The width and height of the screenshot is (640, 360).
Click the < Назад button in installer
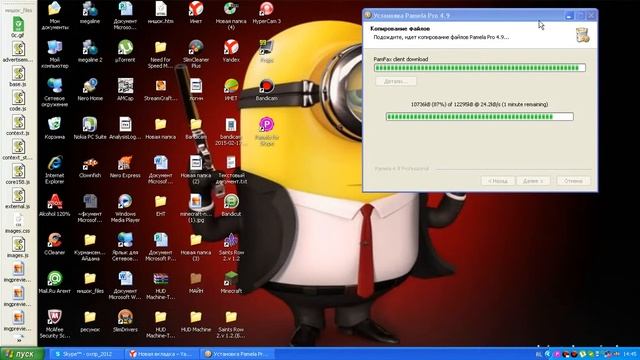[x=498, y=180]
